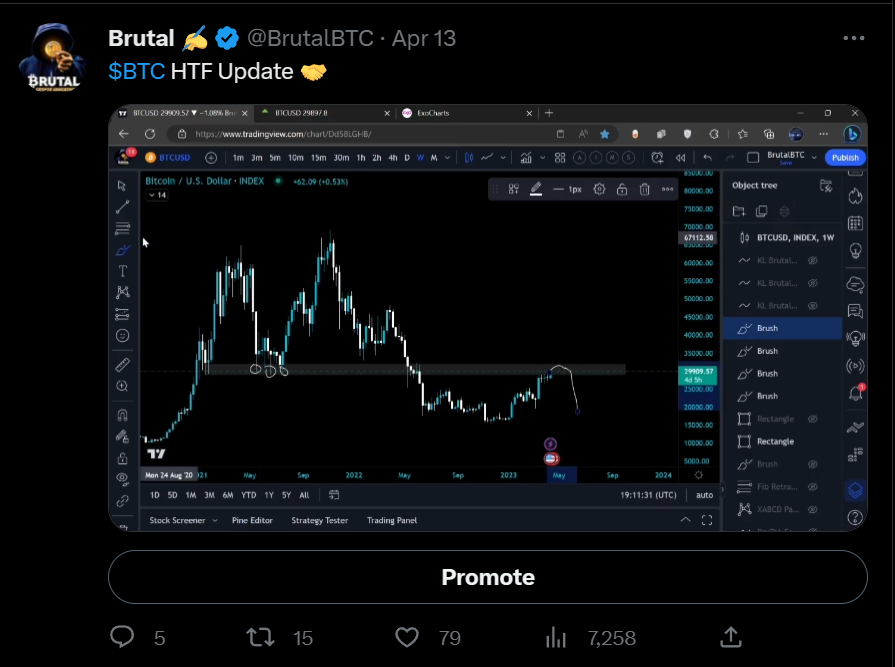Select the ruler Measure tool
Screen dimensions: 895x667
pos(122,365)
